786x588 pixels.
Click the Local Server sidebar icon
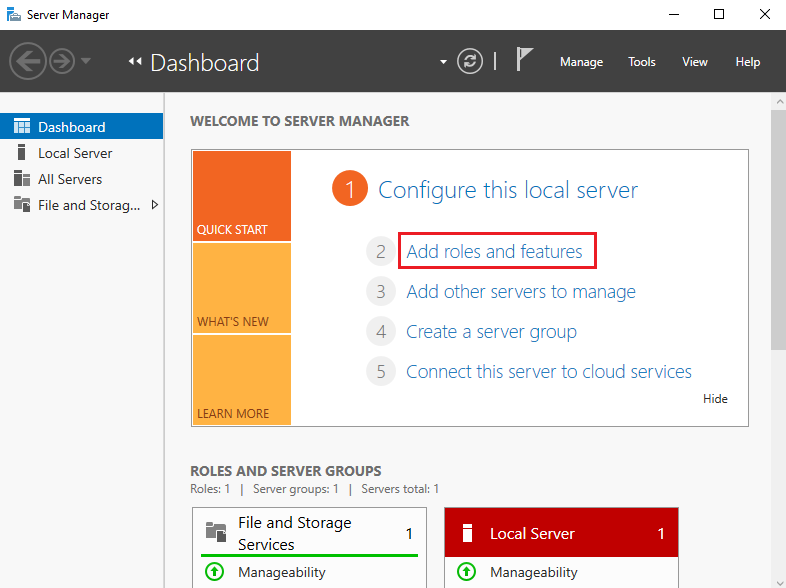tap(21, 153)
